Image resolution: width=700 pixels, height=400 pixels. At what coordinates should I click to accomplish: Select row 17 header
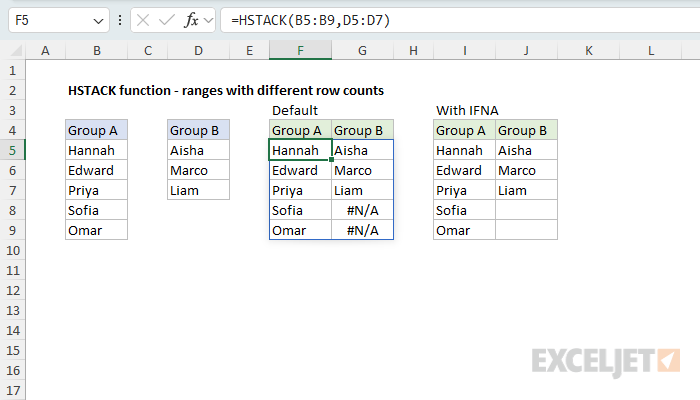12,391
